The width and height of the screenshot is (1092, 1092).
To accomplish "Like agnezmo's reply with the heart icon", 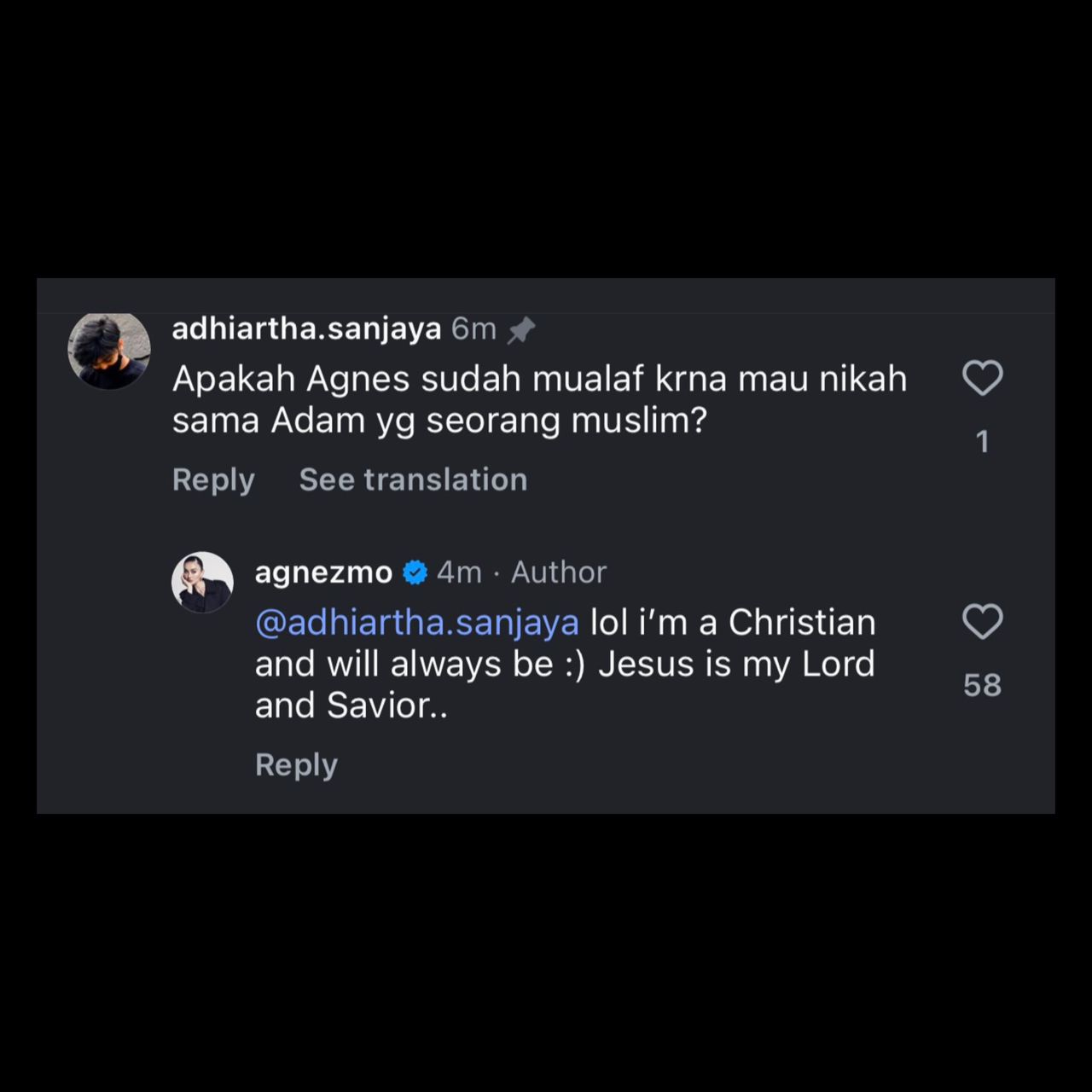I will tap(982, 622).
